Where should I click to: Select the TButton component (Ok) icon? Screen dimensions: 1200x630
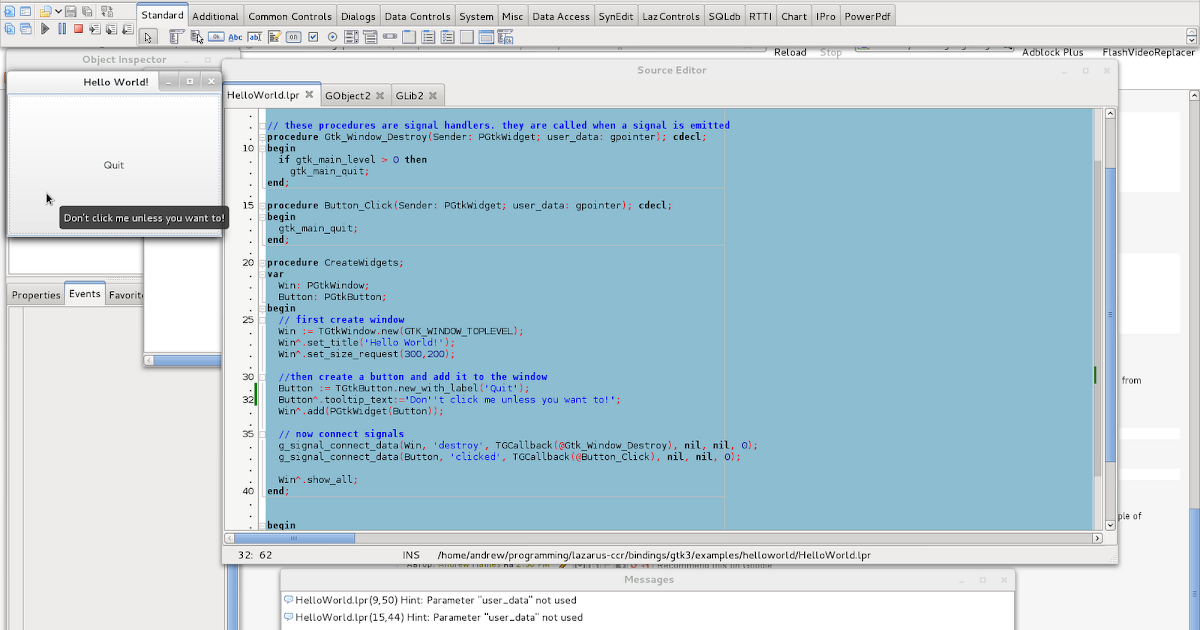[x=216, y=37]
